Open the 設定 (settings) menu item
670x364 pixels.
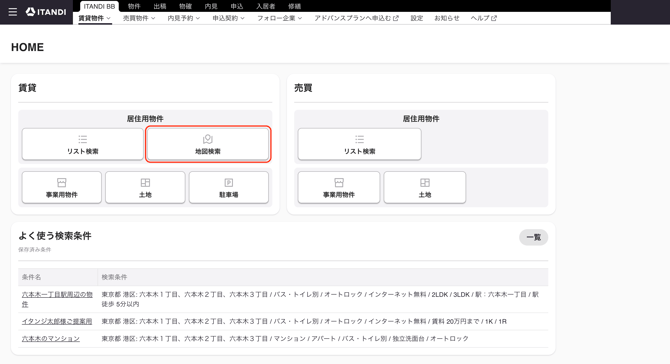click(x=417, y=18)
